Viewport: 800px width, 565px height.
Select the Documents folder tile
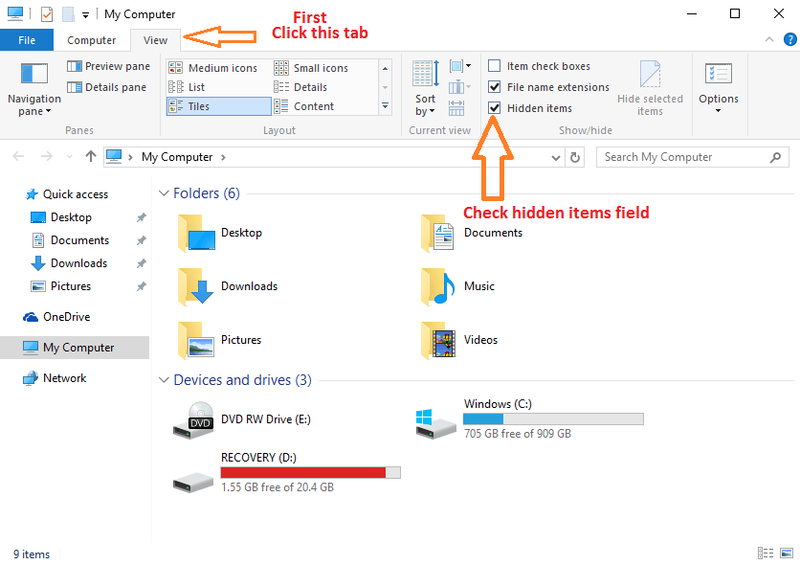tap(471, 233)
